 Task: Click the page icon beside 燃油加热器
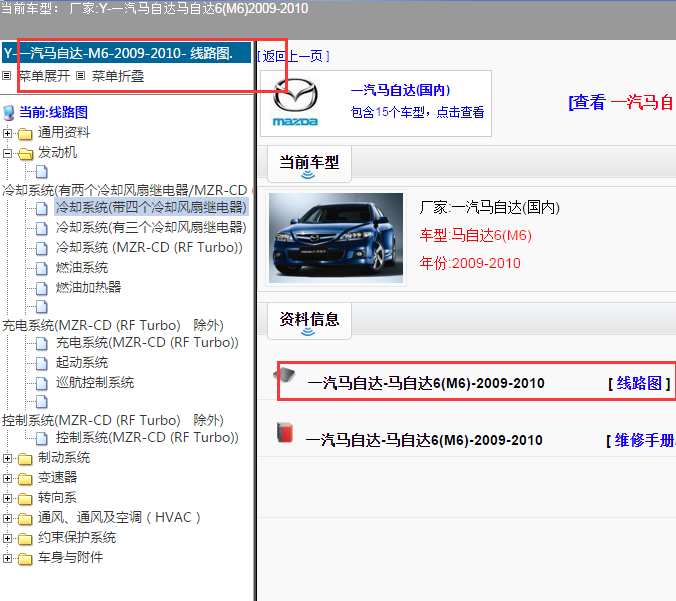coord(42,288)
